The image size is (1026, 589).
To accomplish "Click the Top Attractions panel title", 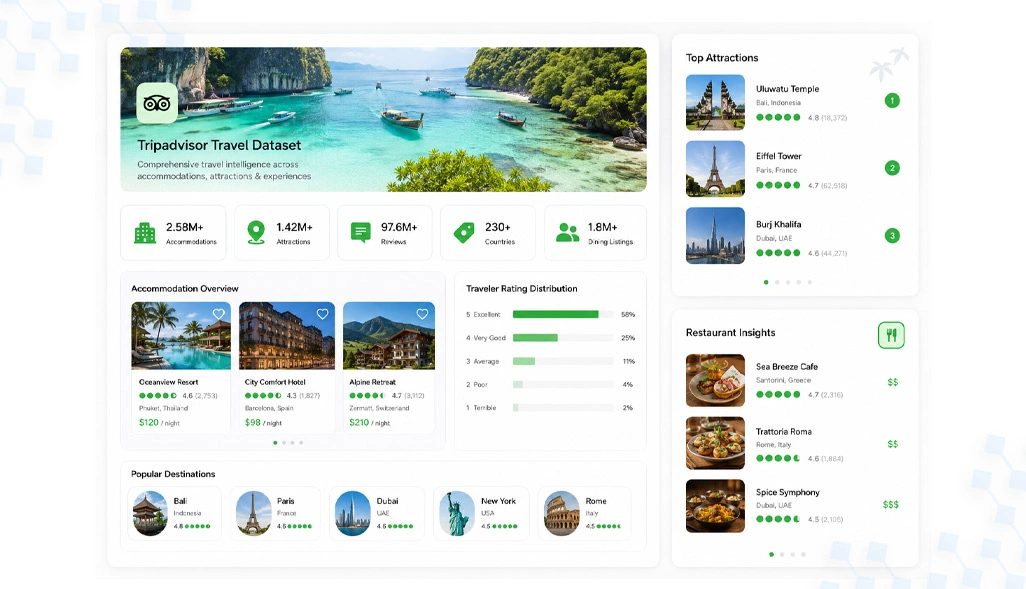I will point(722,58).
